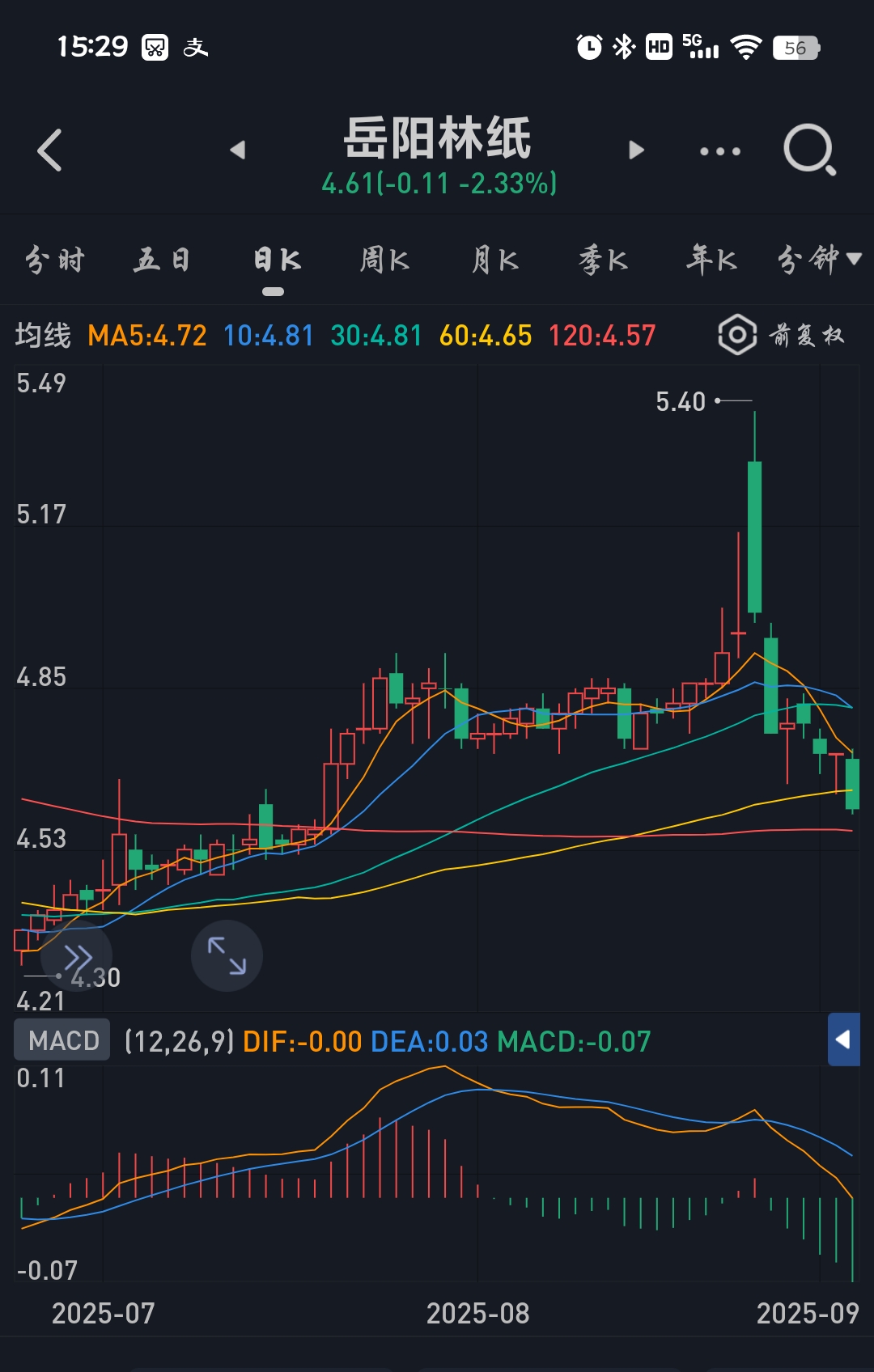Tap the alarm clock status bar icon
Viewport: 874px width, 1372px height.
pyautogui.click(x=589, y=47)
